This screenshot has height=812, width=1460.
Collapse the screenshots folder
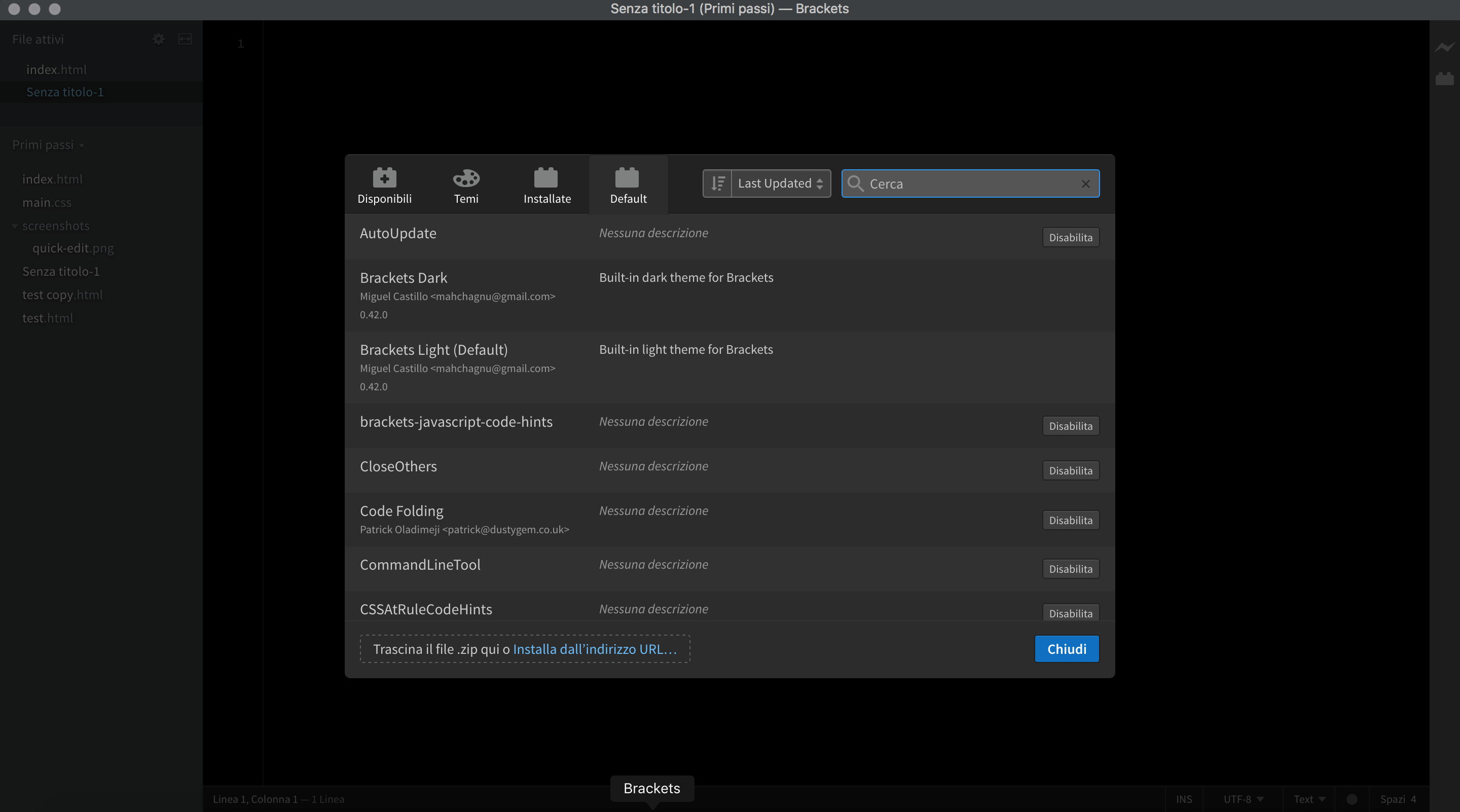click(15, 226)
